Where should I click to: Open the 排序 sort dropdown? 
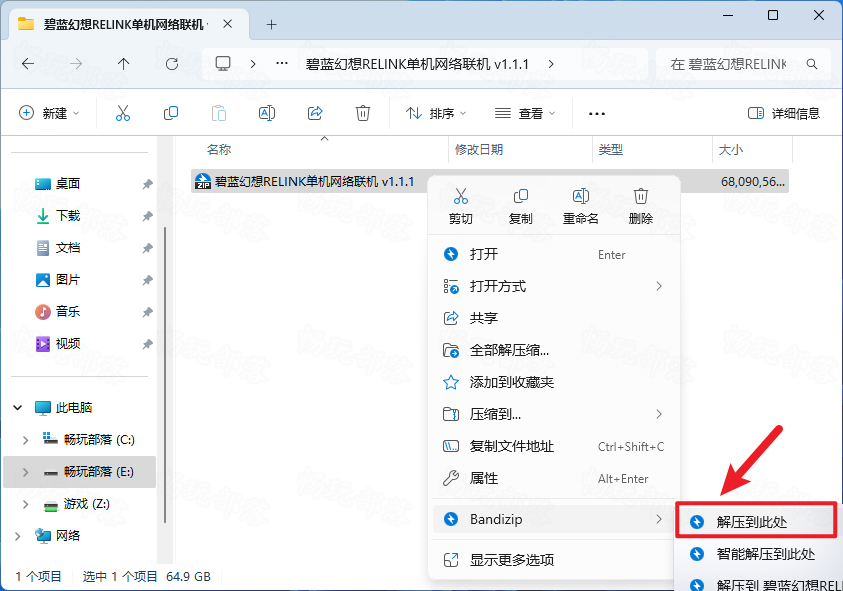coord(436,113)
